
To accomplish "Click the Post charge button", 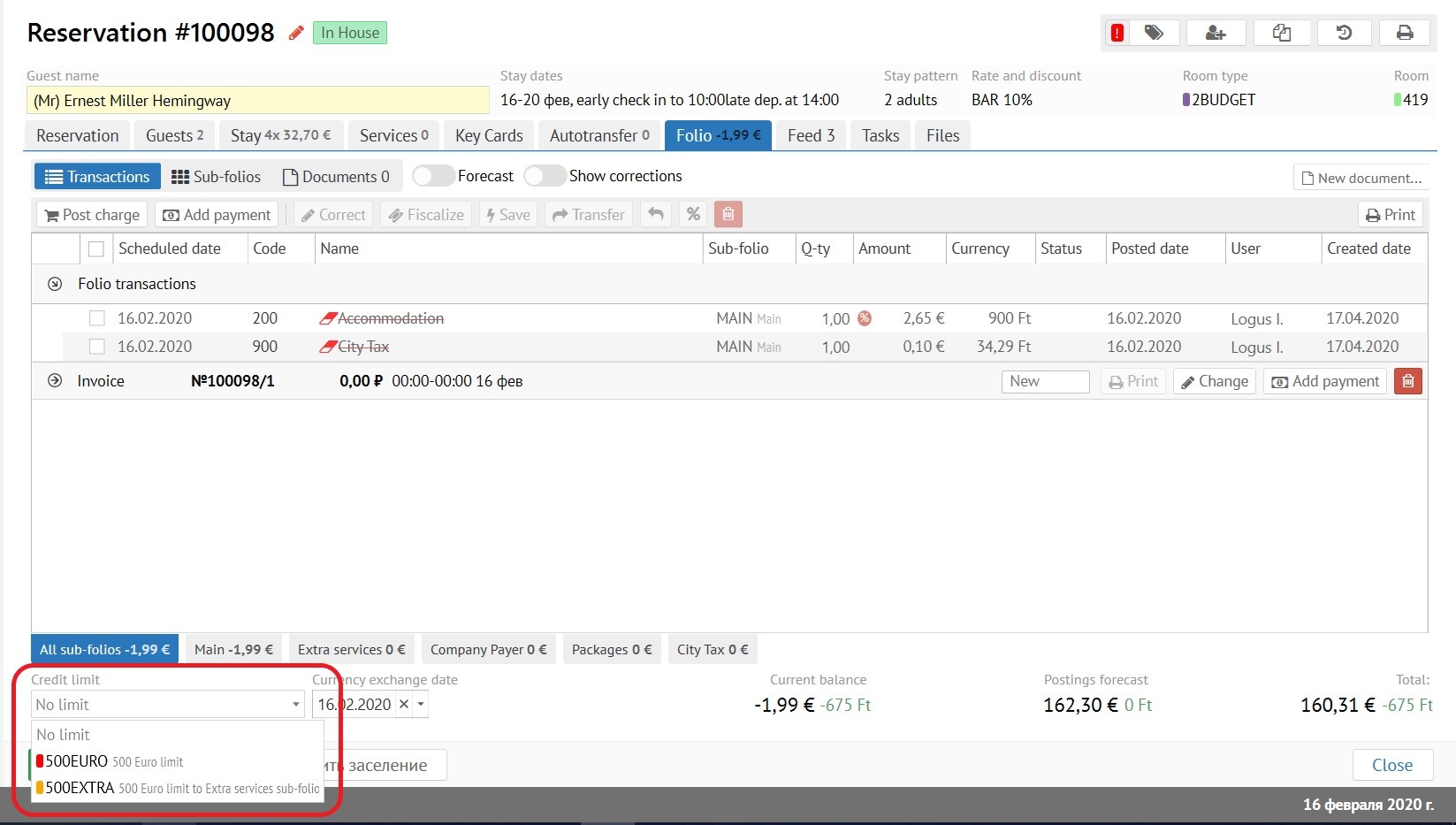I will pos(93,215).
